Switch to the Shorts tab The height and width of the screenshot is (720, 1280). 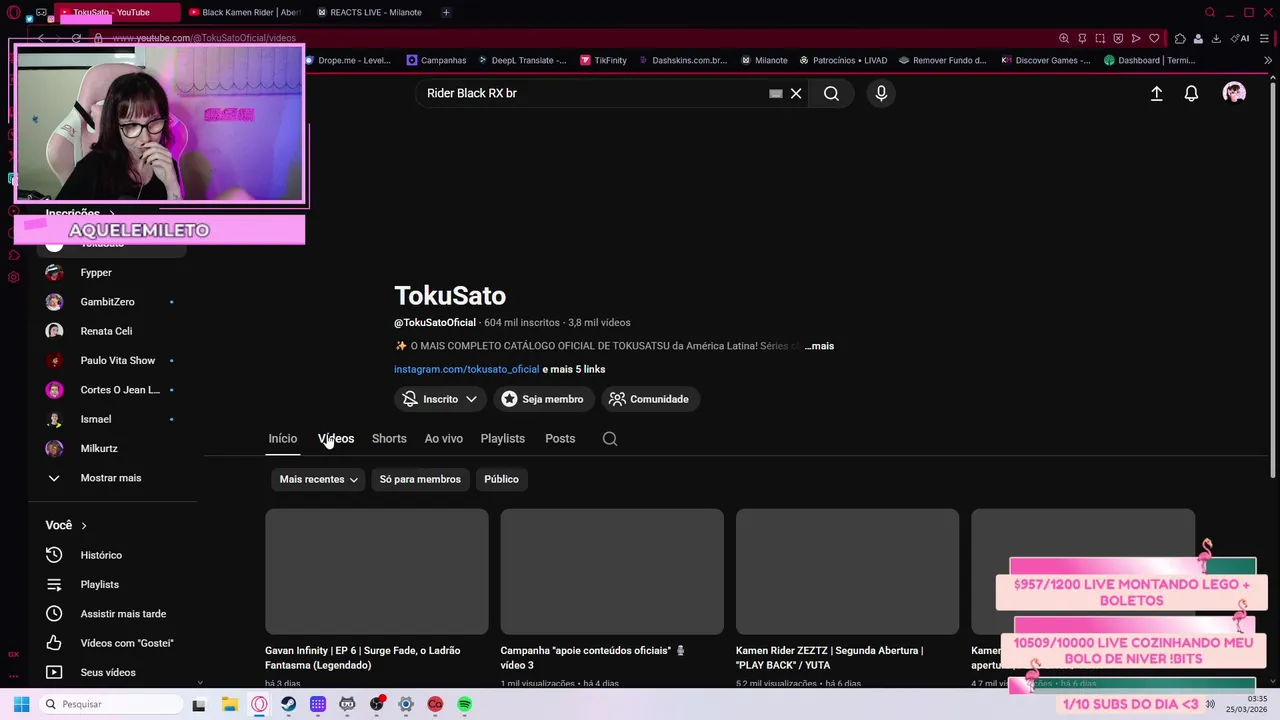pos(389,438)
